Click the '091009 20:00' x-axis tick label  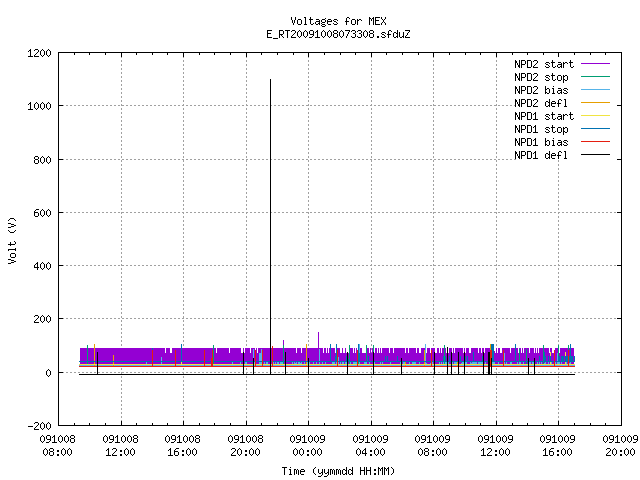coord(620,446)
